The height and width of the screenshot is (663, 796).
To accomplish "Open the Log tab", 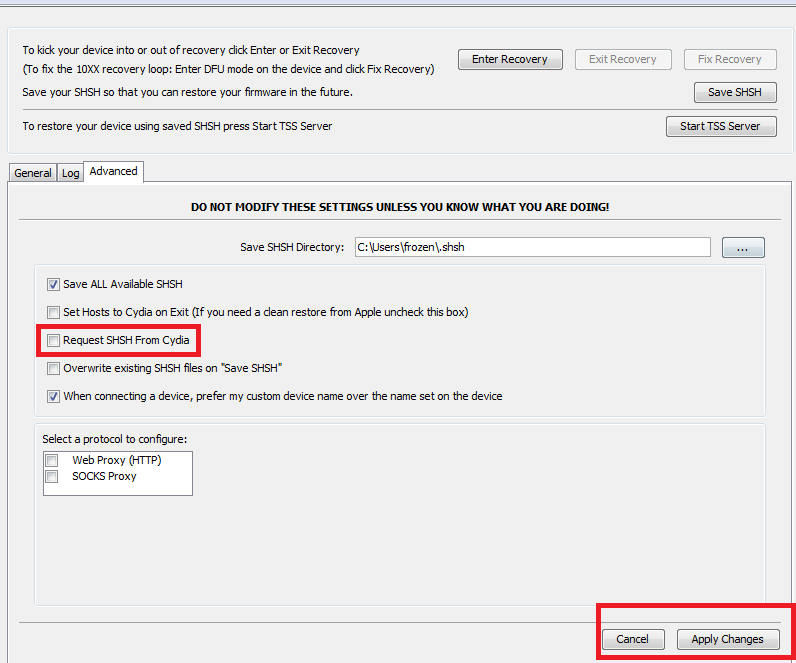I will coord(71,173).
